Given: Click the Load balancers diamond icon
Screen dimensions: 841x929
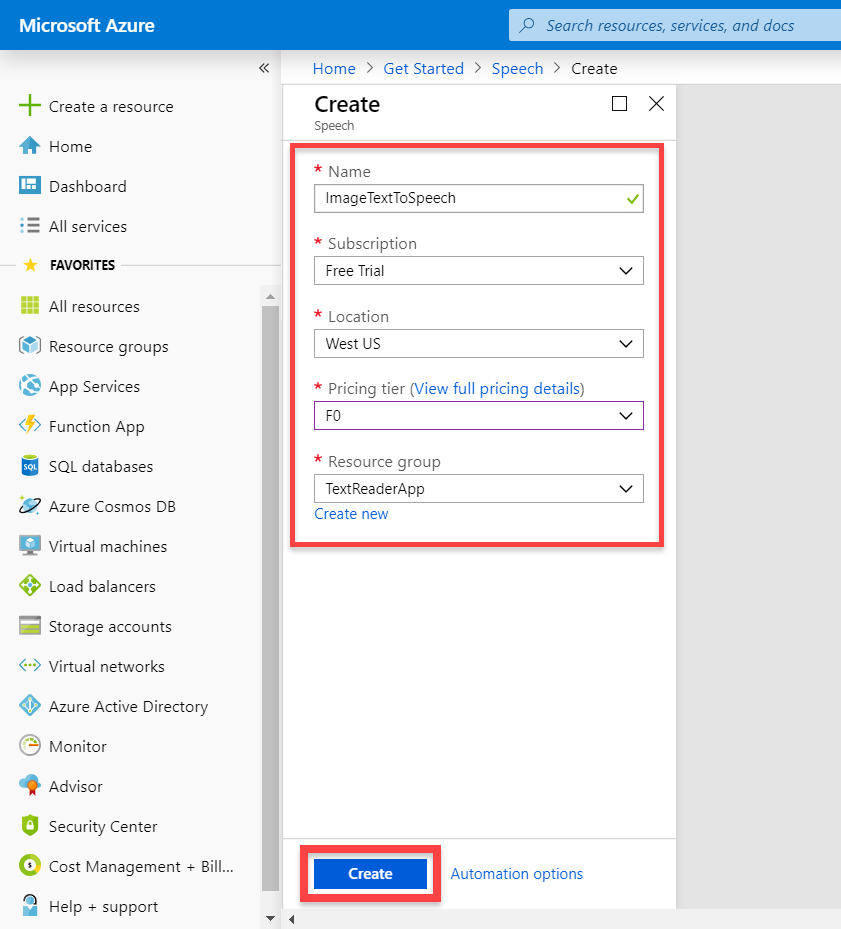Looking at the screenshot, I should [30, 585].
